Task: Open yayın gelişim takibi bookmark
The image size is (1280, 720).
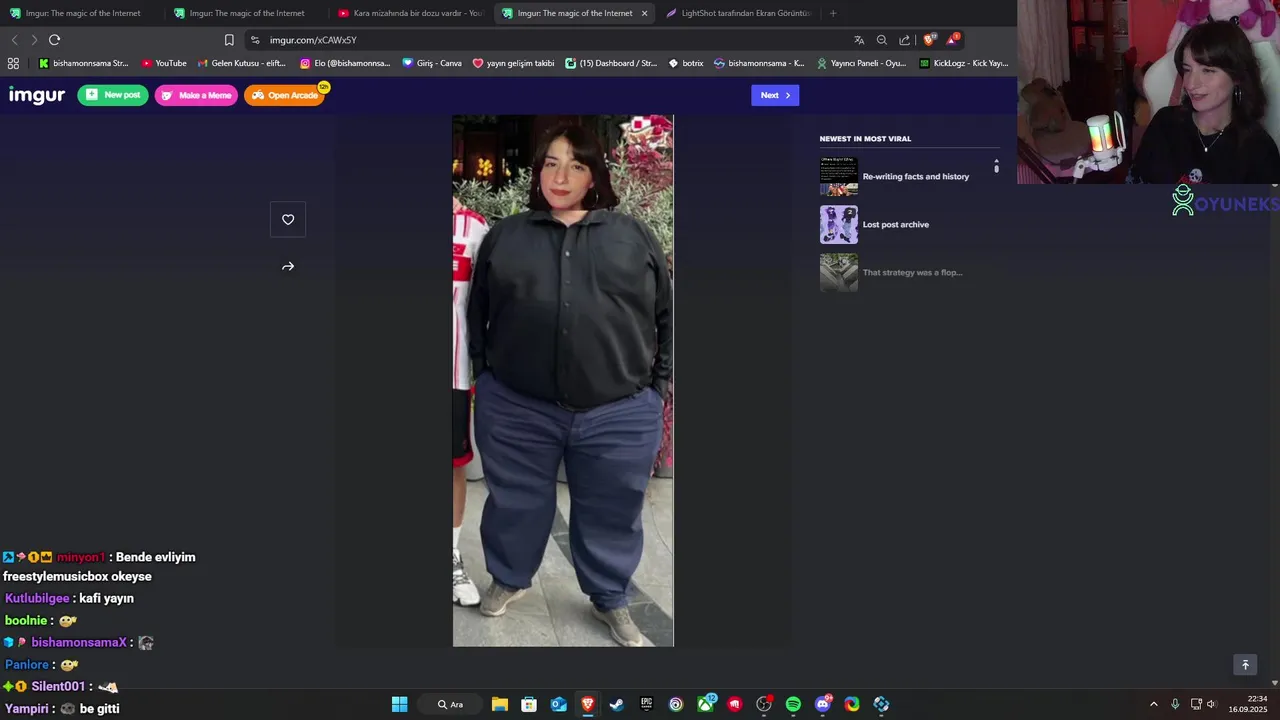Action: 513,63
